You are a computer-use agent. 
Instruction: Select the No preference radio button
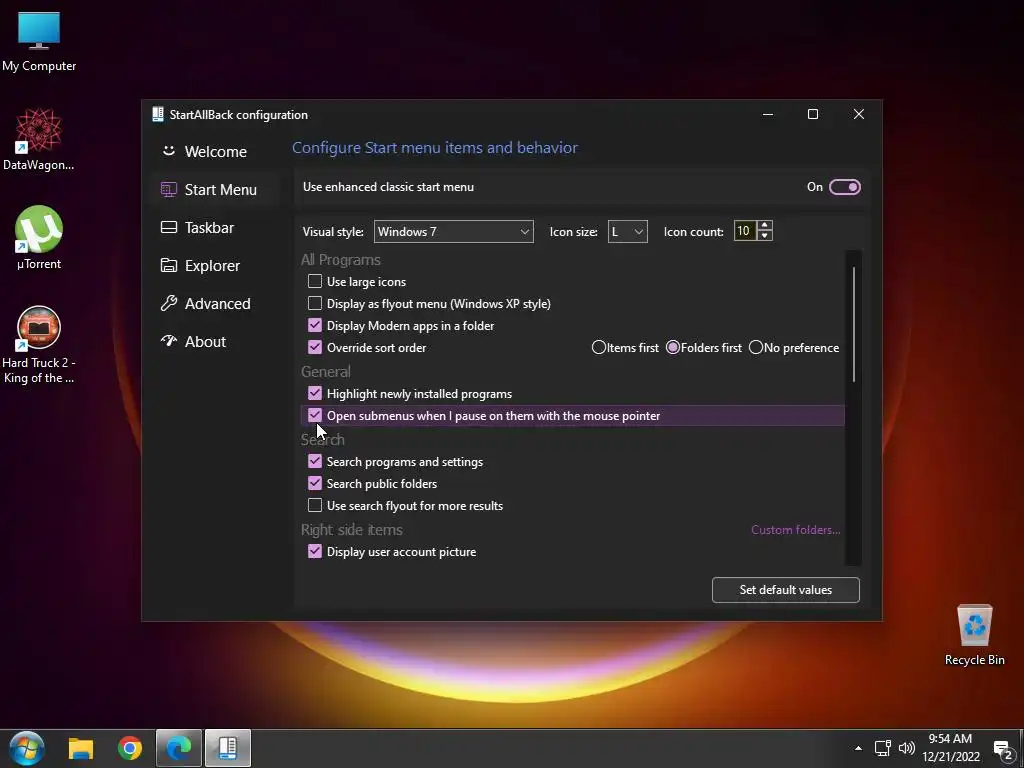click(756, 347)
